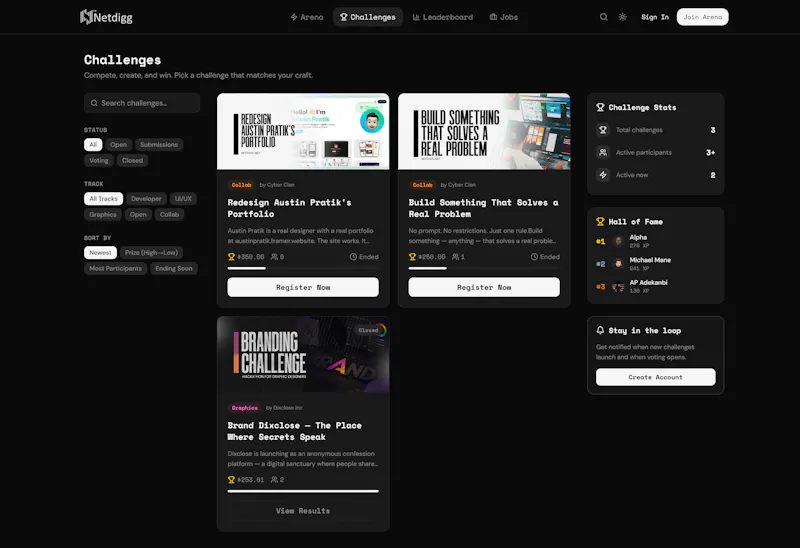800x548 pixels.
Task: Select the All Tracks filter
Action: (103, 199)
